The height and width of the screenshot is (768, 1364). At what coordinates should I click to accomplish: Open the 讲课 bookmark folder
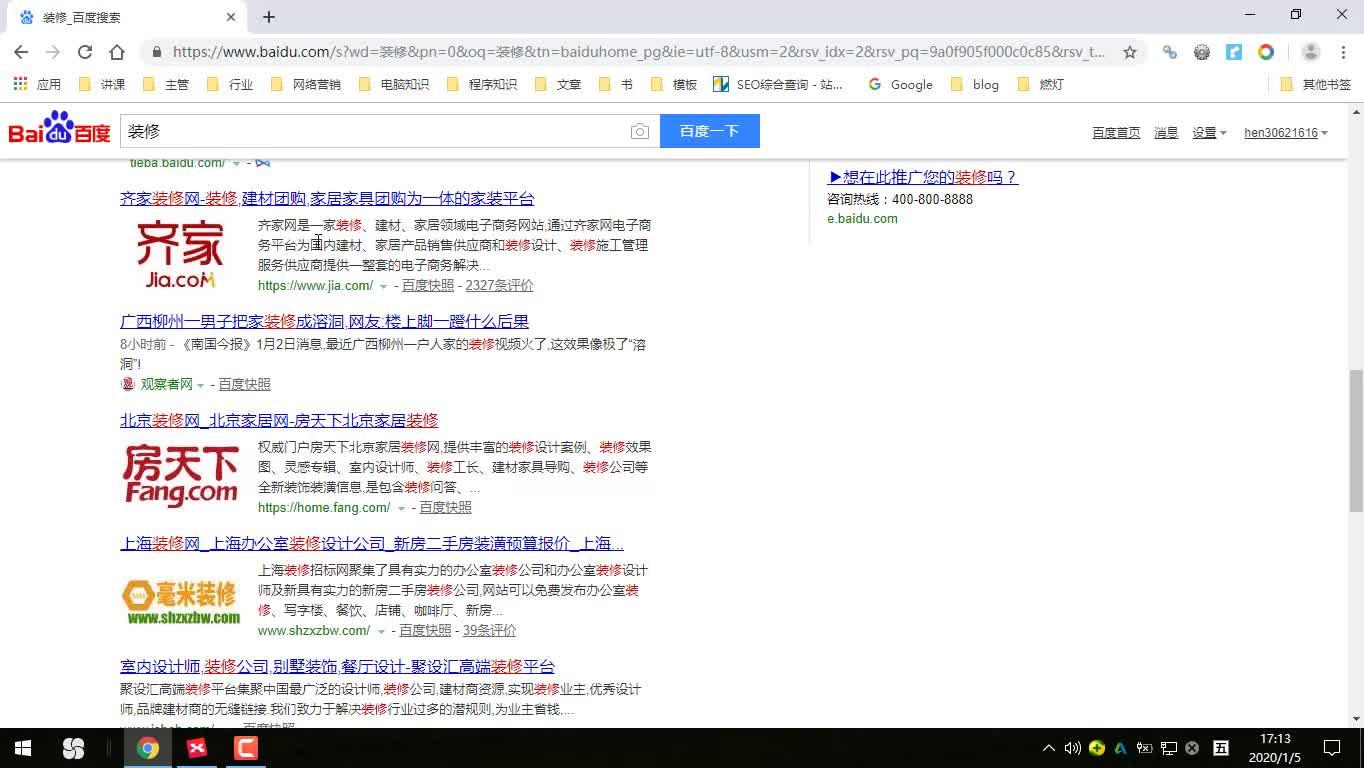click(101, 84)
